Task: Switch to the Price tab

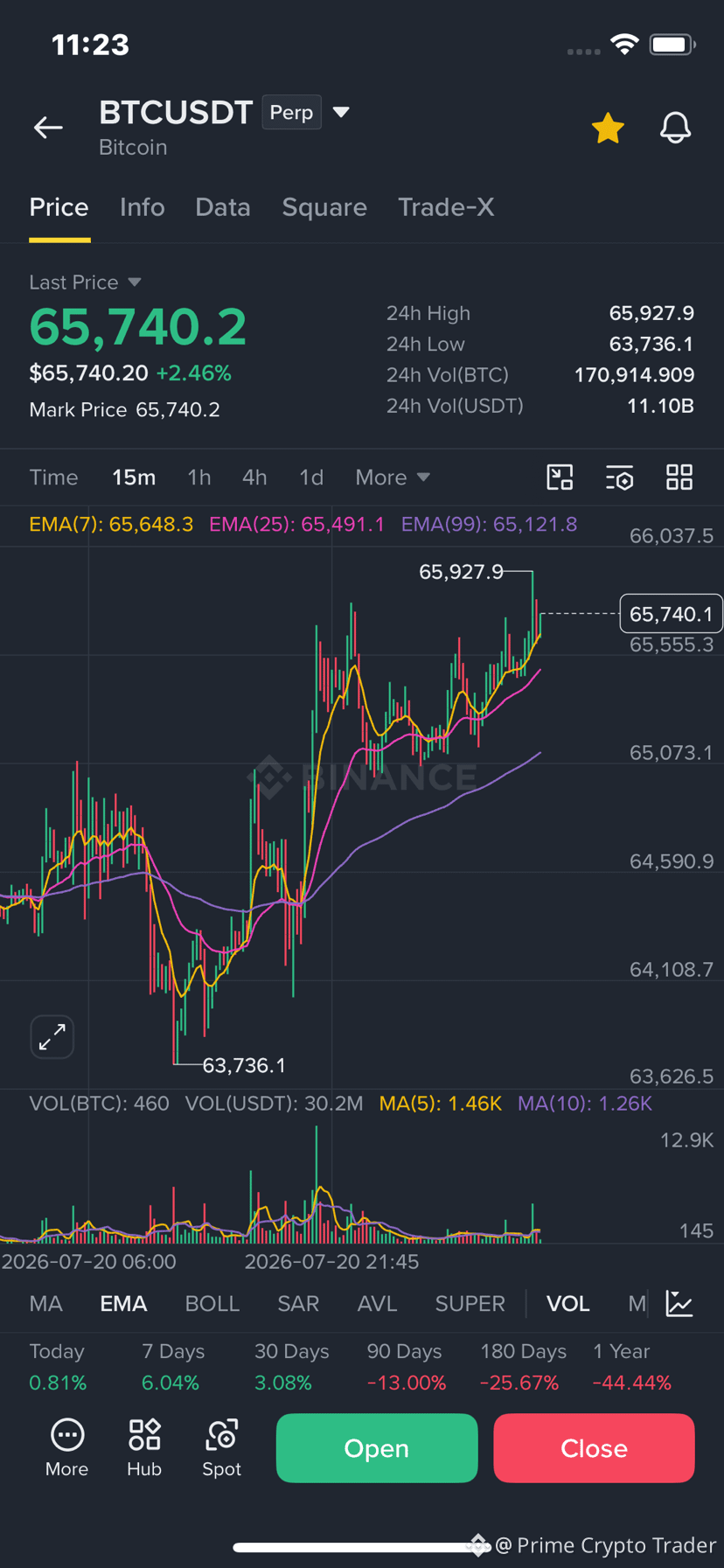Action: [x=59, y=207]
